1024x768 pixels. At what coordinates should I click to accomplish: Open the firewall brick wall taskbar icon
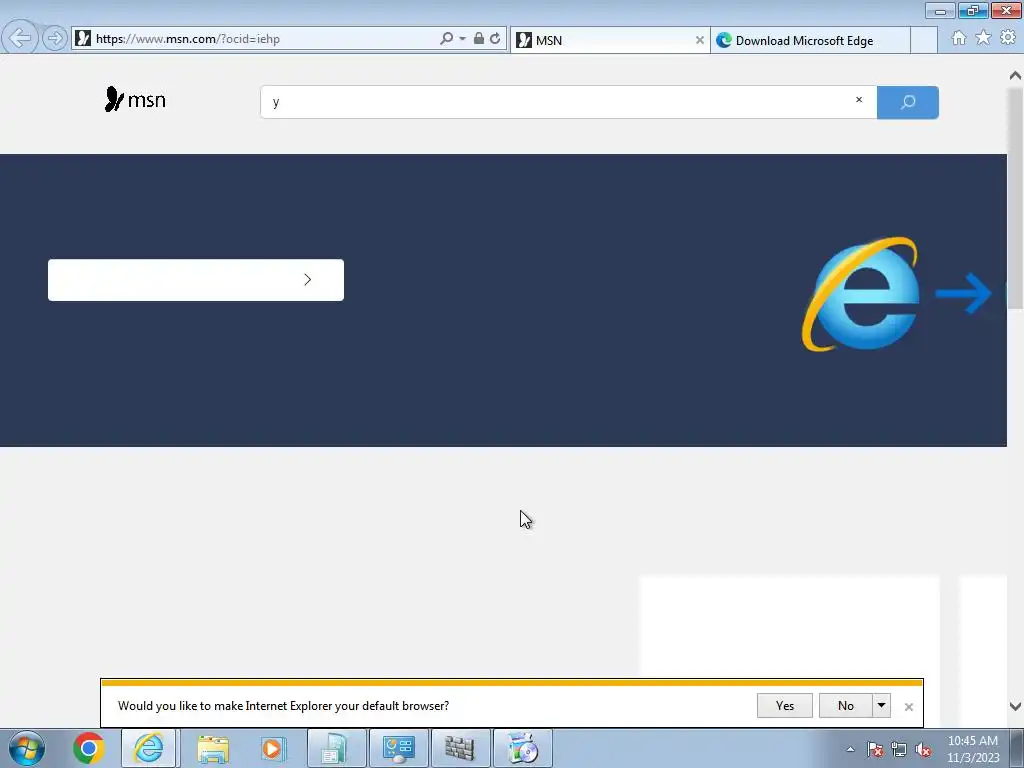(x=460, y=748)
